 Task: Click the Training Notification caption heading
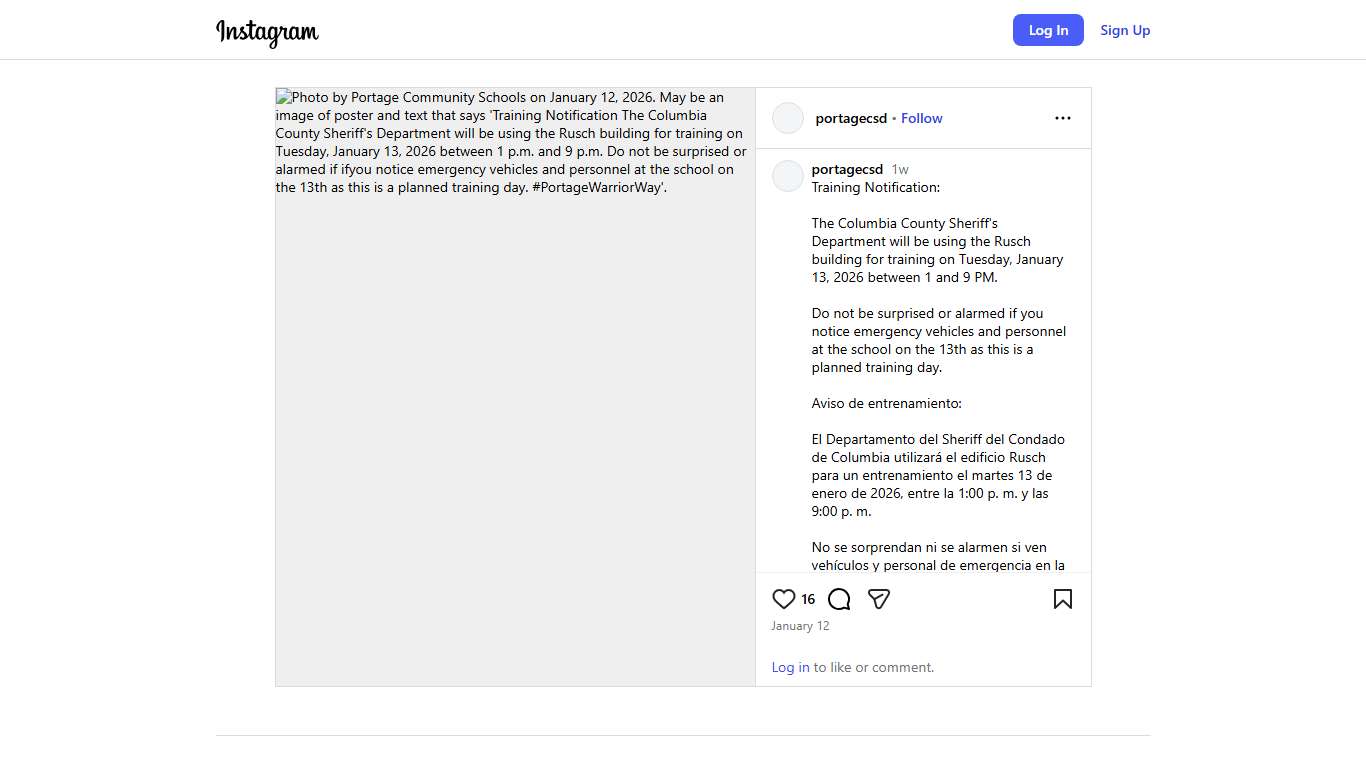875,187
